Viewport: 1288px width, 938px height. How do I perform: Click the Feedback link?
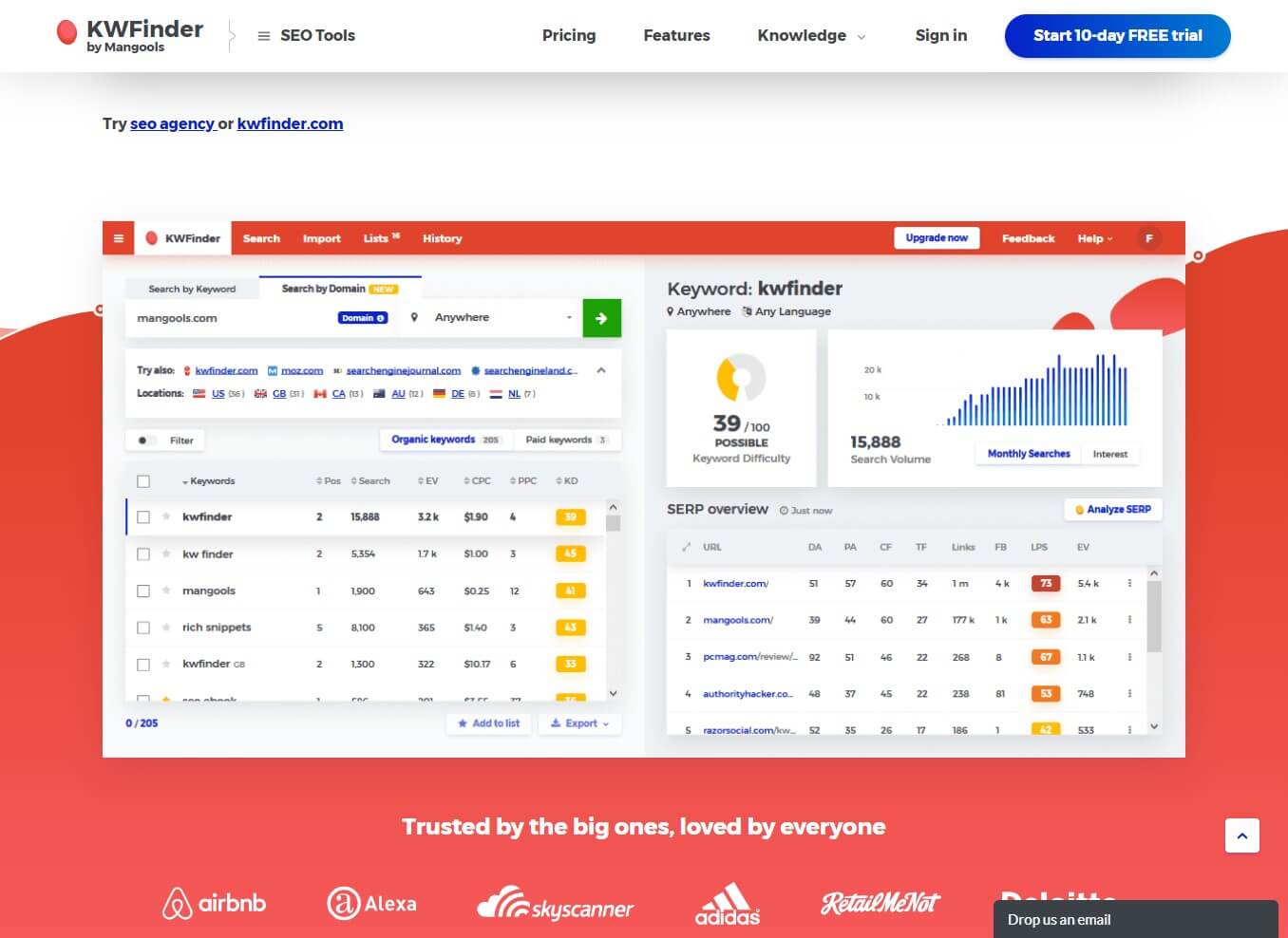1028,238
